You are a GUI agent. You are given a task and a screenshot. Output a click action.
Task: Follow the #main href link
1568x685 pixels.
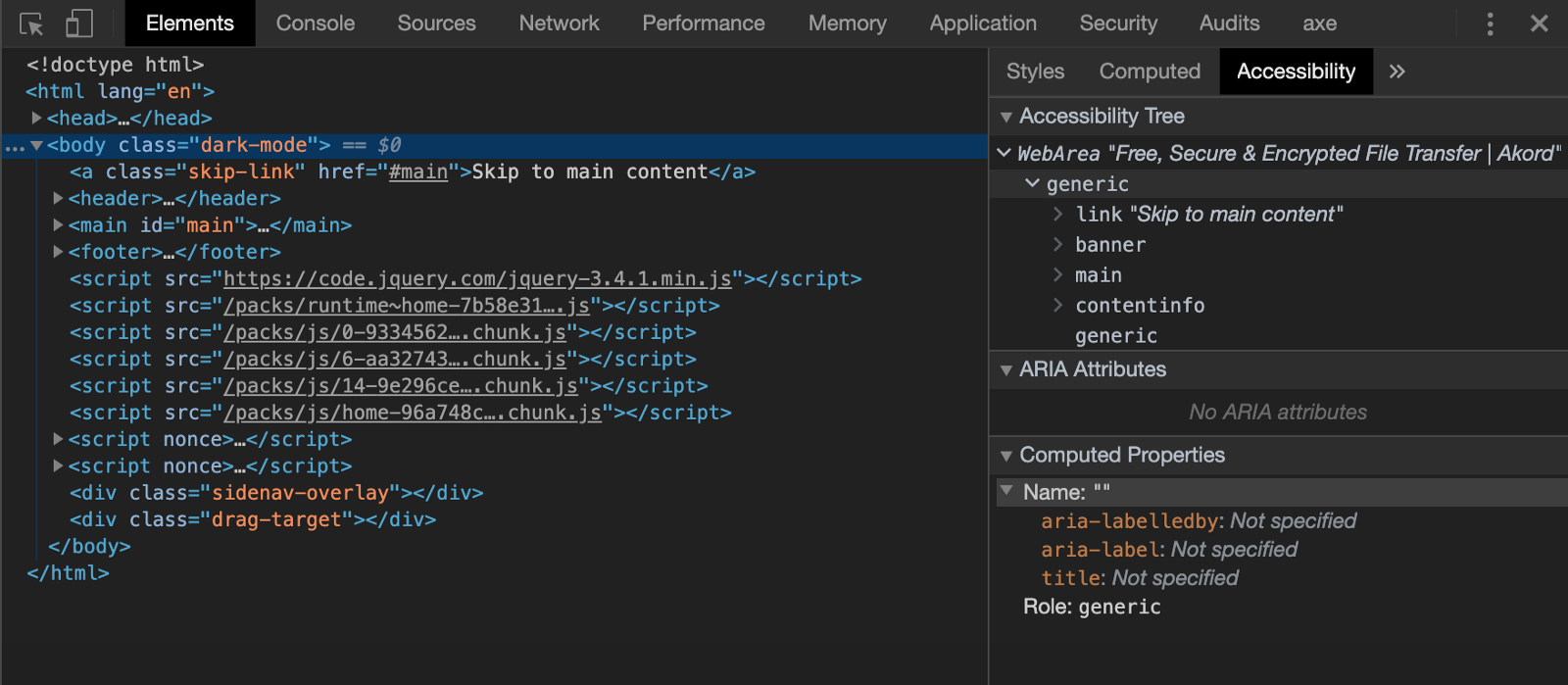(x=418, y=172)
